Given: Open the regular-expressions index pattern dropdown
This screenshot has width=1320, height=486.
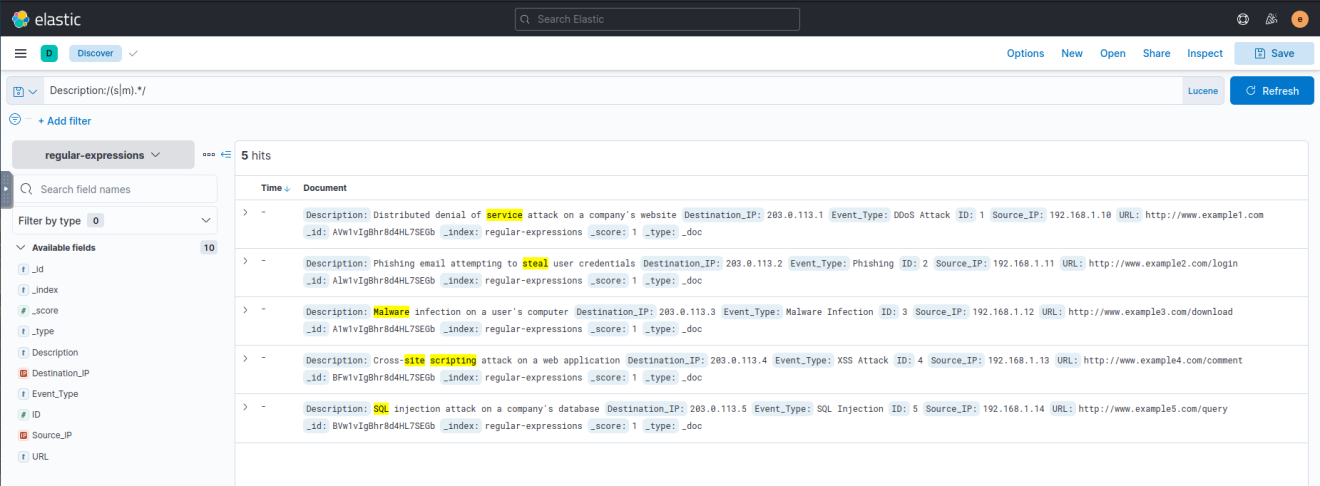Looking at the screenshot, I should (x=103, y=155).
